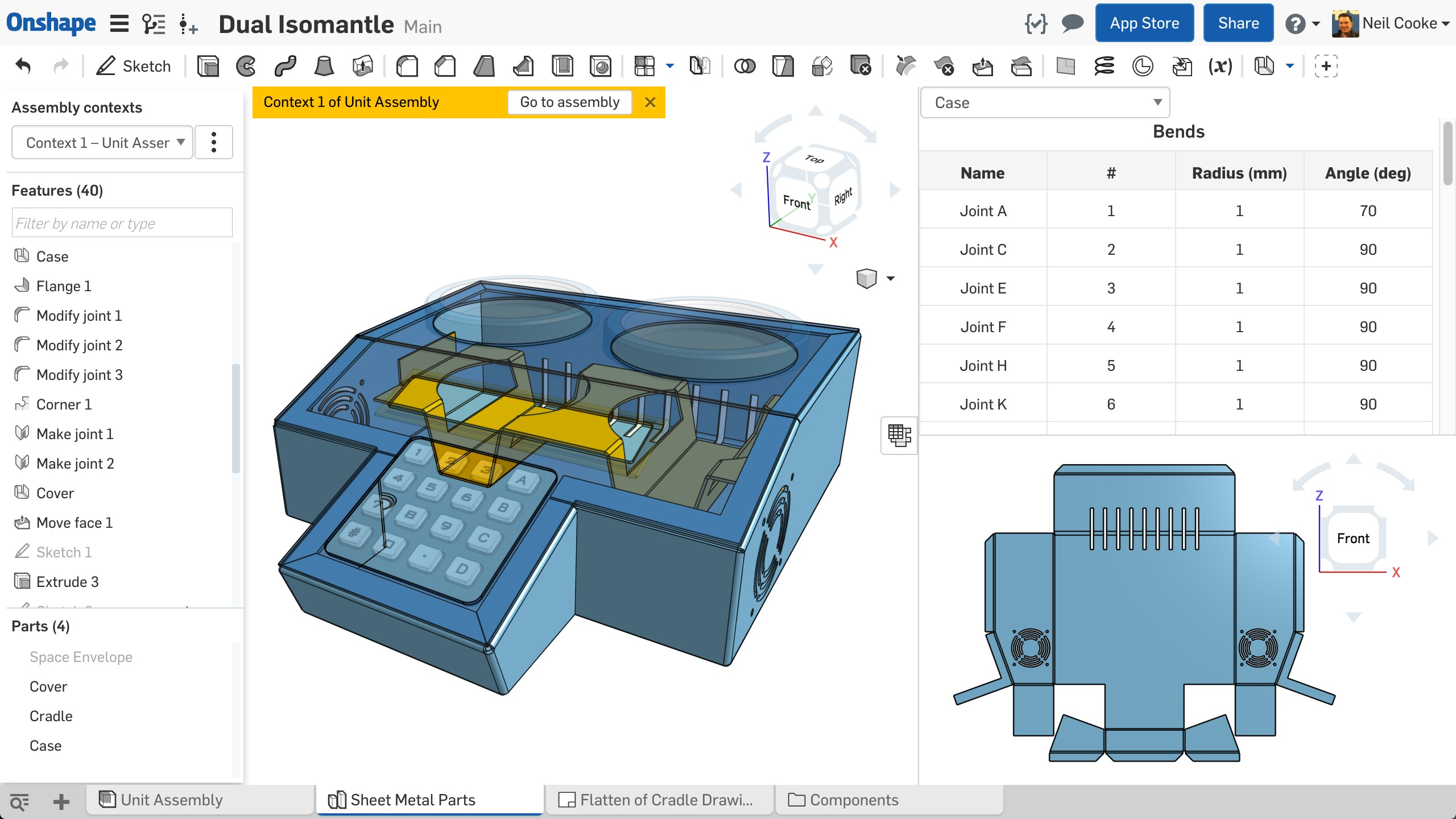Type in the feature filter search field

click(122, 222)
